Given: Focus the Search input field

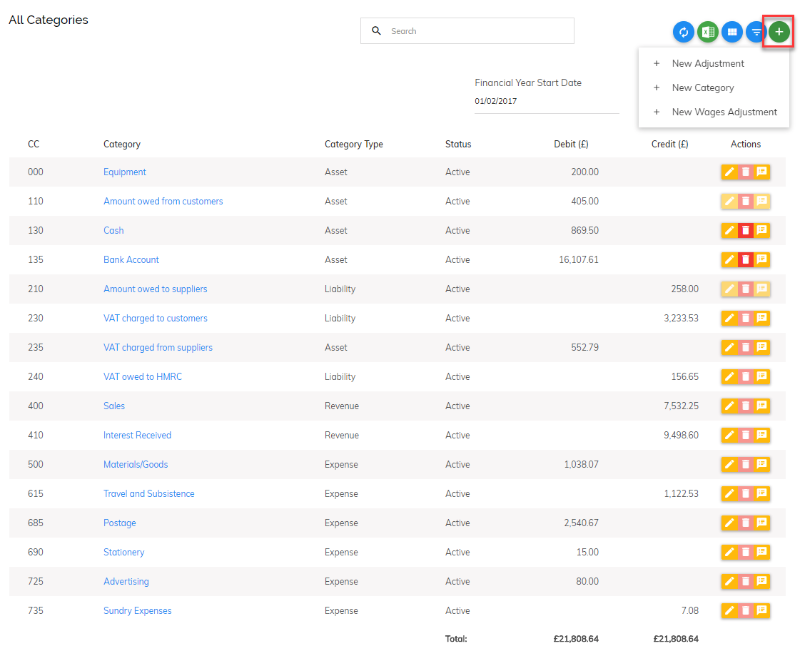Looking at the screenshot, I should pos(467,31).
